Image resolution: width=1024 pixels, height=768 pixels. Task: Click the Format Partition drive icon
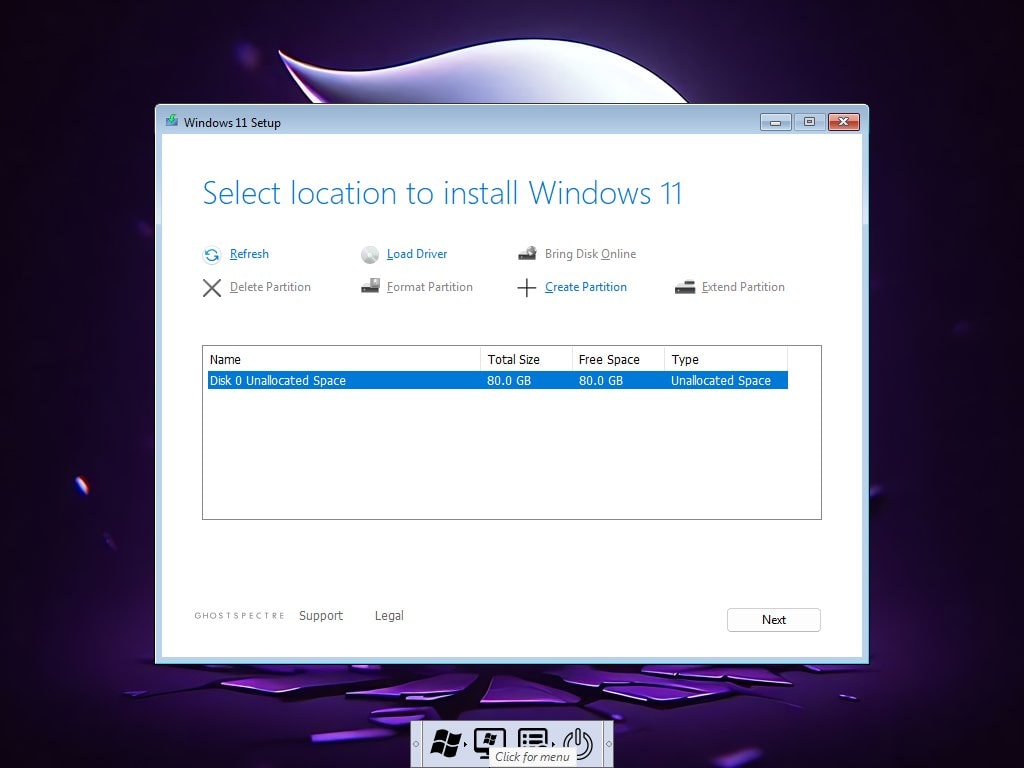tap(370, 286)
